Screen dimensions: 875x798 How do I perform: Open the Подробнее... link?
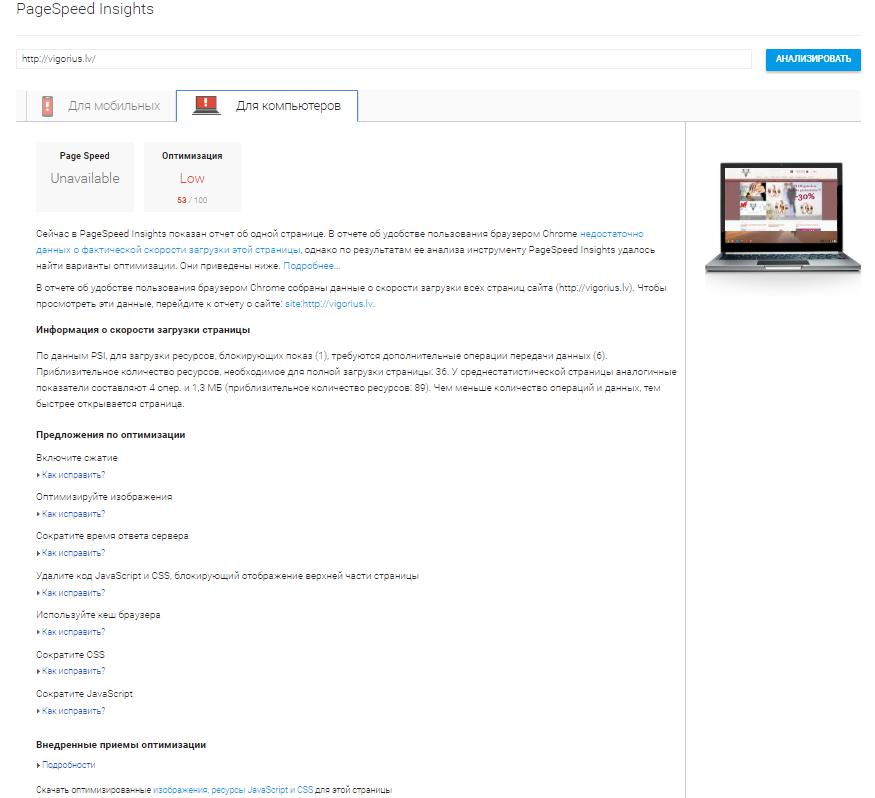tap(311, 266)
